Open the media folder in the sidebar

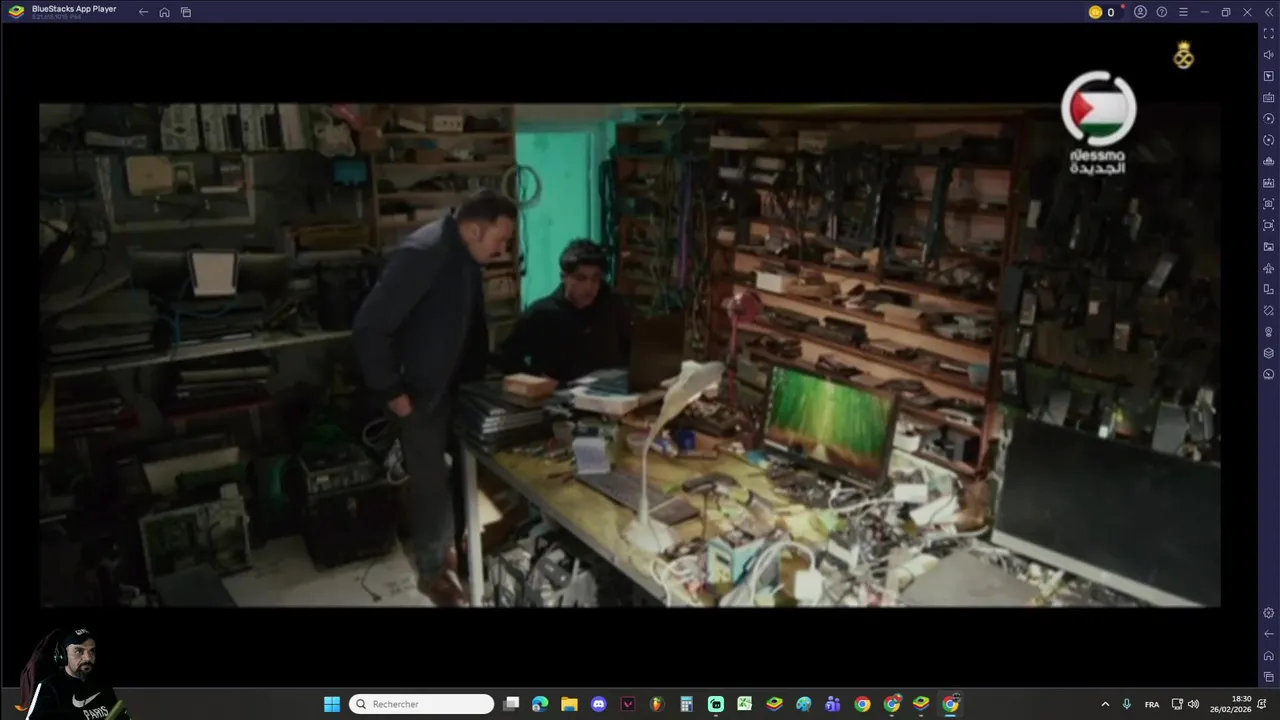1269,246
